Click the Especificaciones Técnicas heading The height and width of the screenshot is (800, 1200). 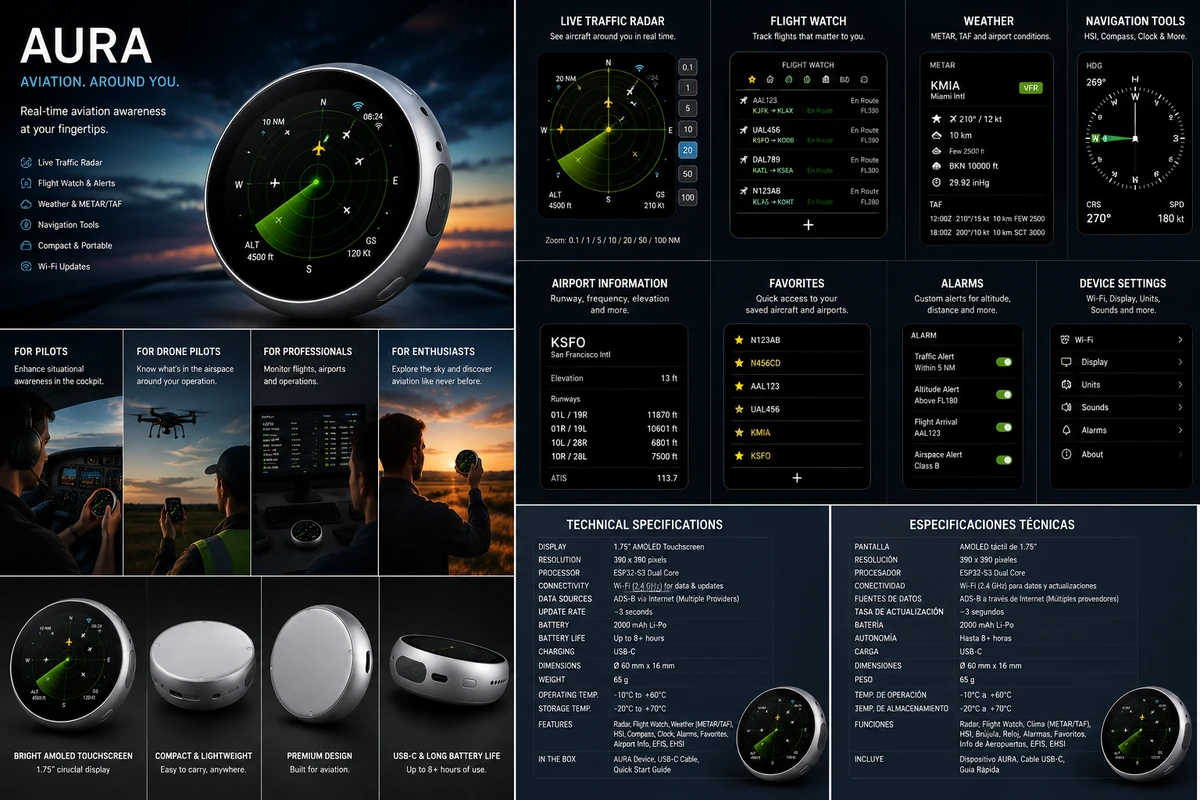992,524
